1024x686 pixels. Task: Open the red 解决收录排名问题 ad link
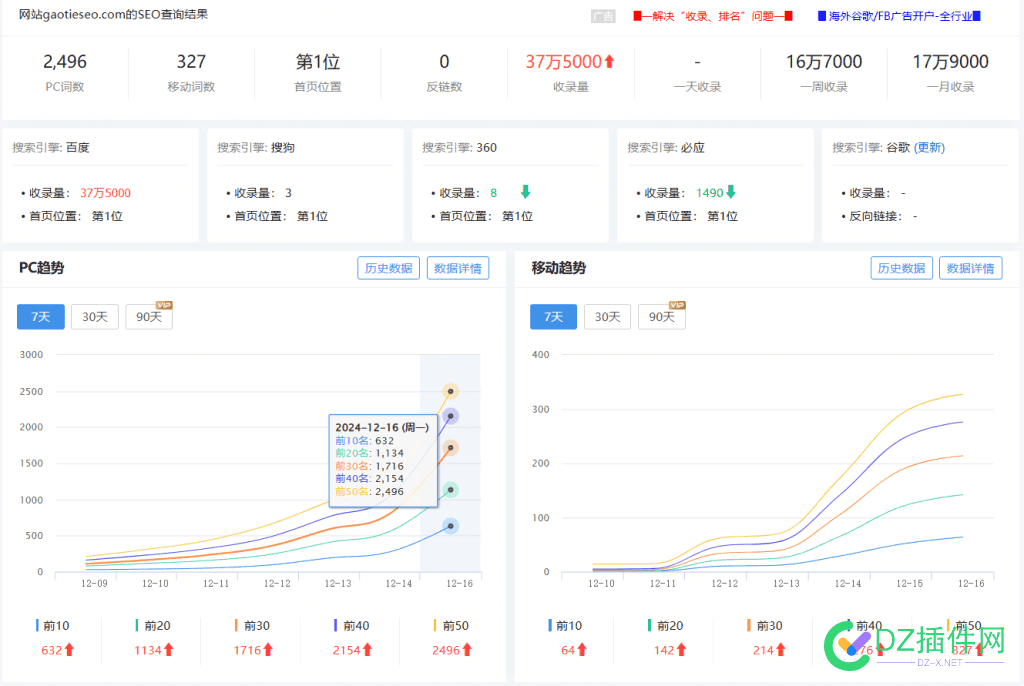click(x=712, y=16)
